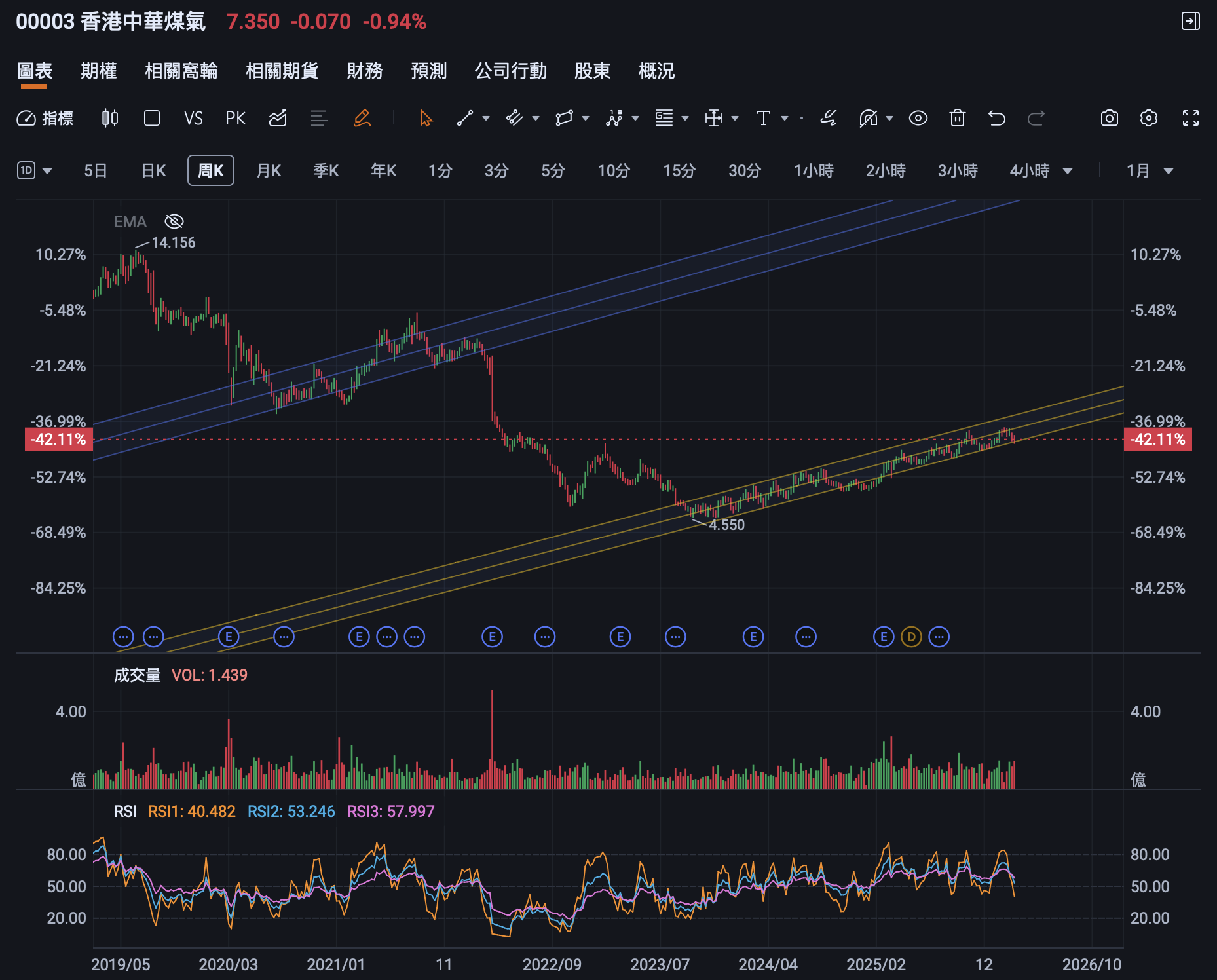Screen dimensions: 1217x980
Task: Toggle EMA indicator visibility eye
Action: click(174, 221)
